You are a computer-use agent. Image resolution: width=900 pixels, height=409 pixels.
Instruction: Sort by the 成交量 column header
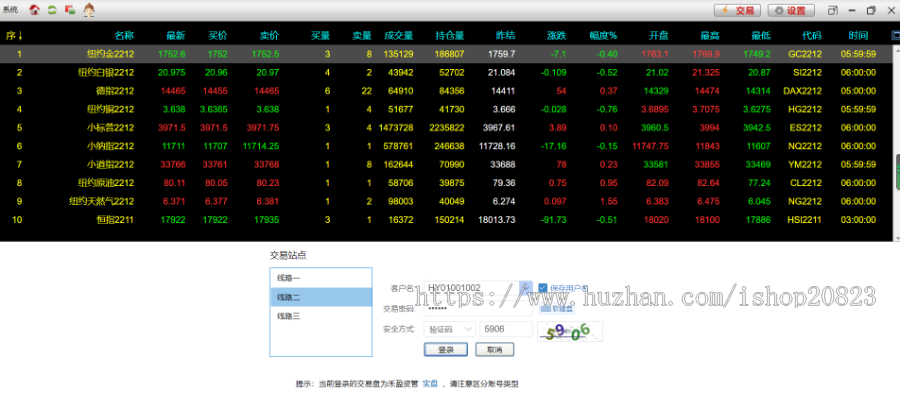398,36
